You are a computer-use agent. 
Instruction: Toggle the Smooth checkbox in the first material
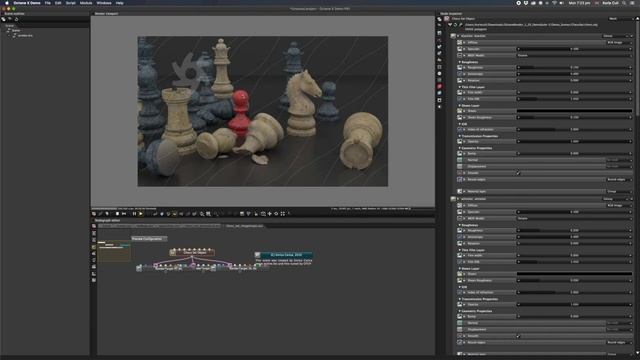pos(518,173)
